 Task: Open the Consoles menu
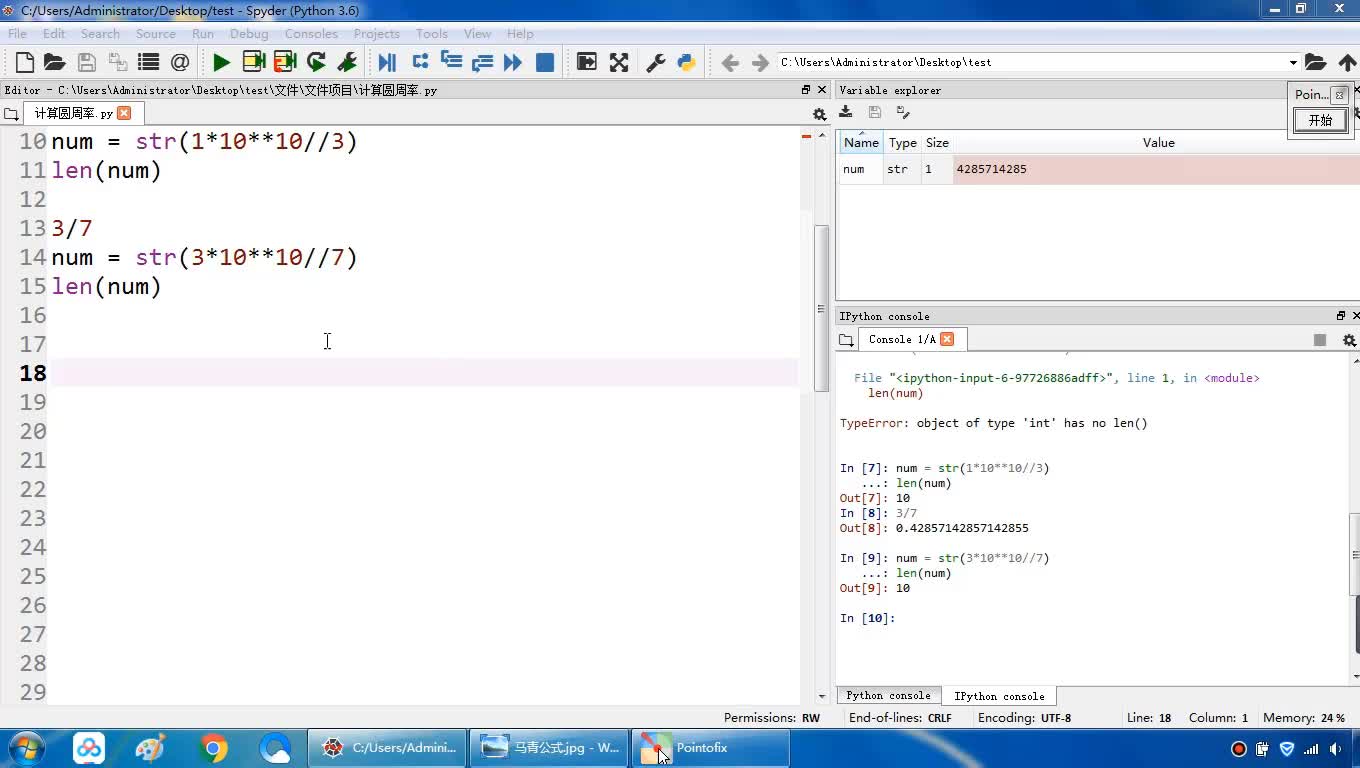pos(310,34)
